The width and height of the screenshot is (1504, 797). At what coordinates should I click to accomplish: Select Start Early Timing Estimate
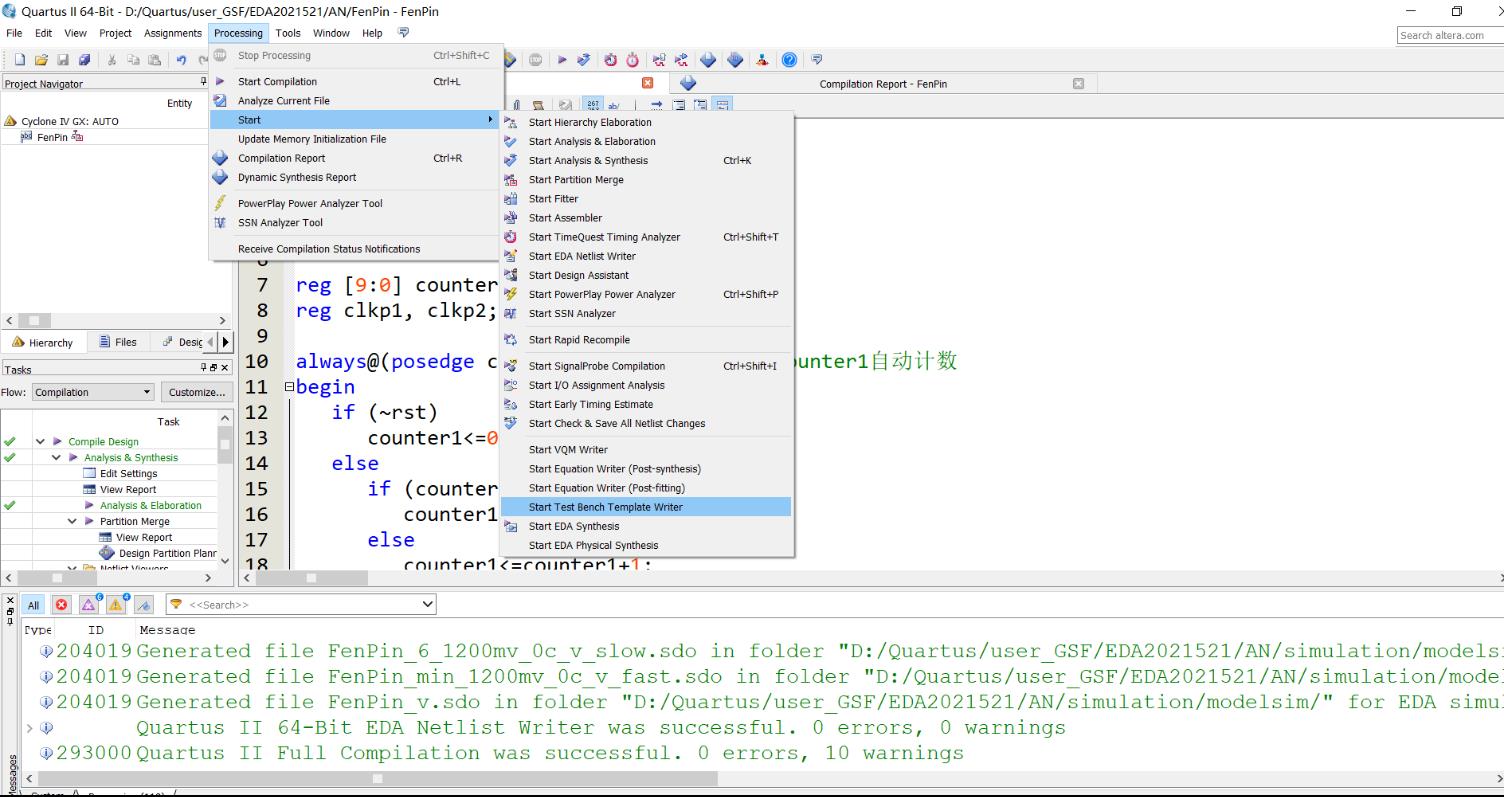tap(646, 404)
